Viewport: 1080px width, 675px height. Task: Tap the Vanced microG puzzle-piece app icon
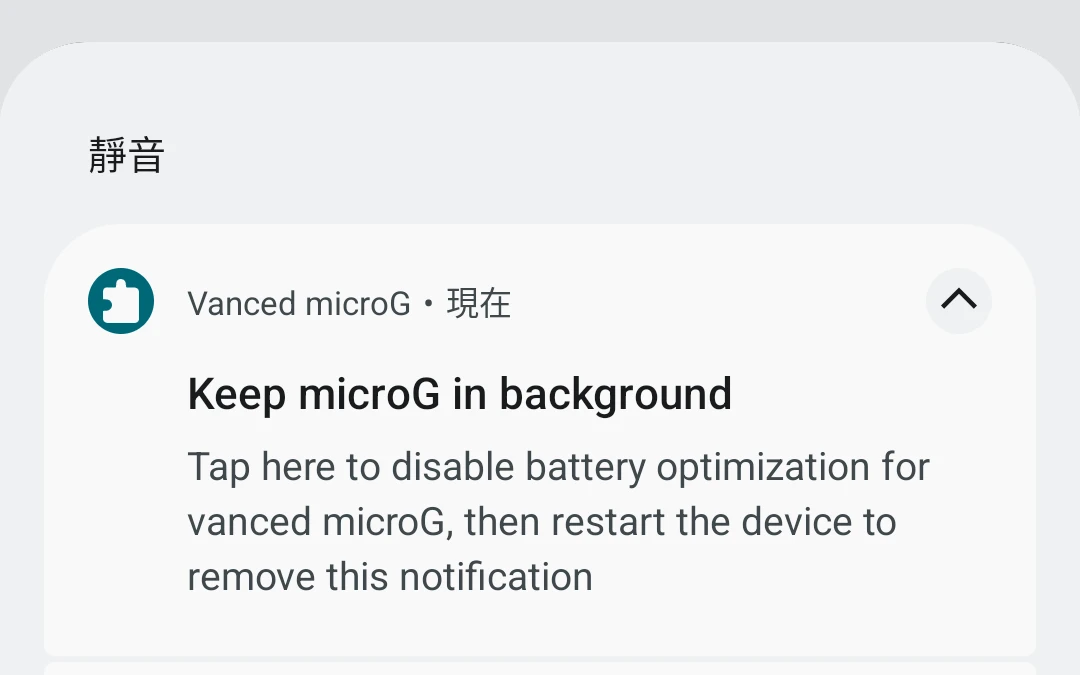121,301
